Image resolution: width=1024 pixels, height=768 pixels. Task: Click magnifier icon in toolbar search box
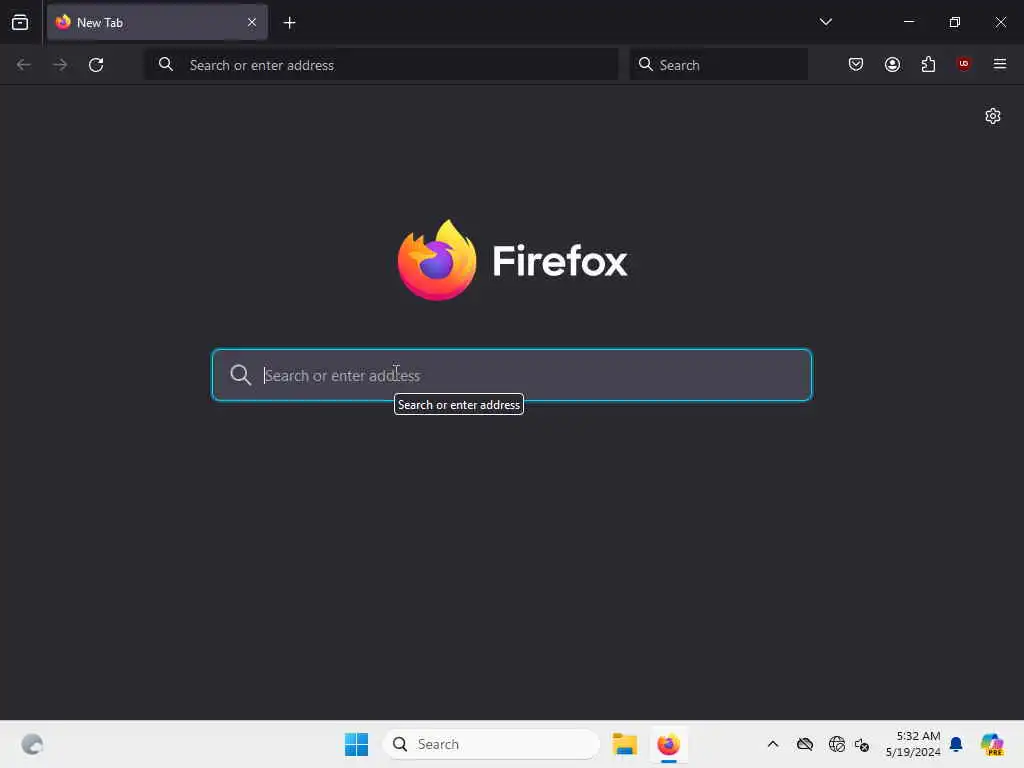pos(645,64)
